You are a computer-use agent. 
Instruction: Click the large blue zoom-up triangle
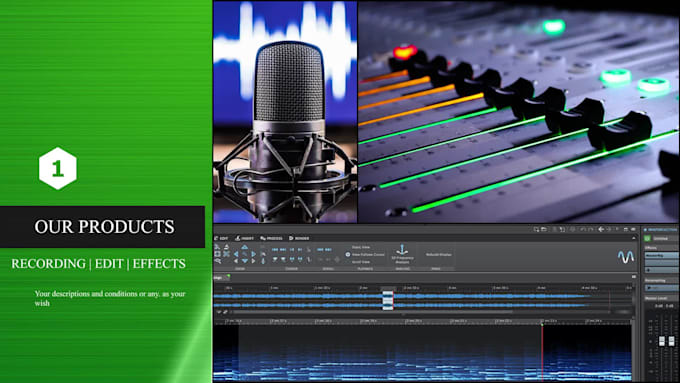245,247
